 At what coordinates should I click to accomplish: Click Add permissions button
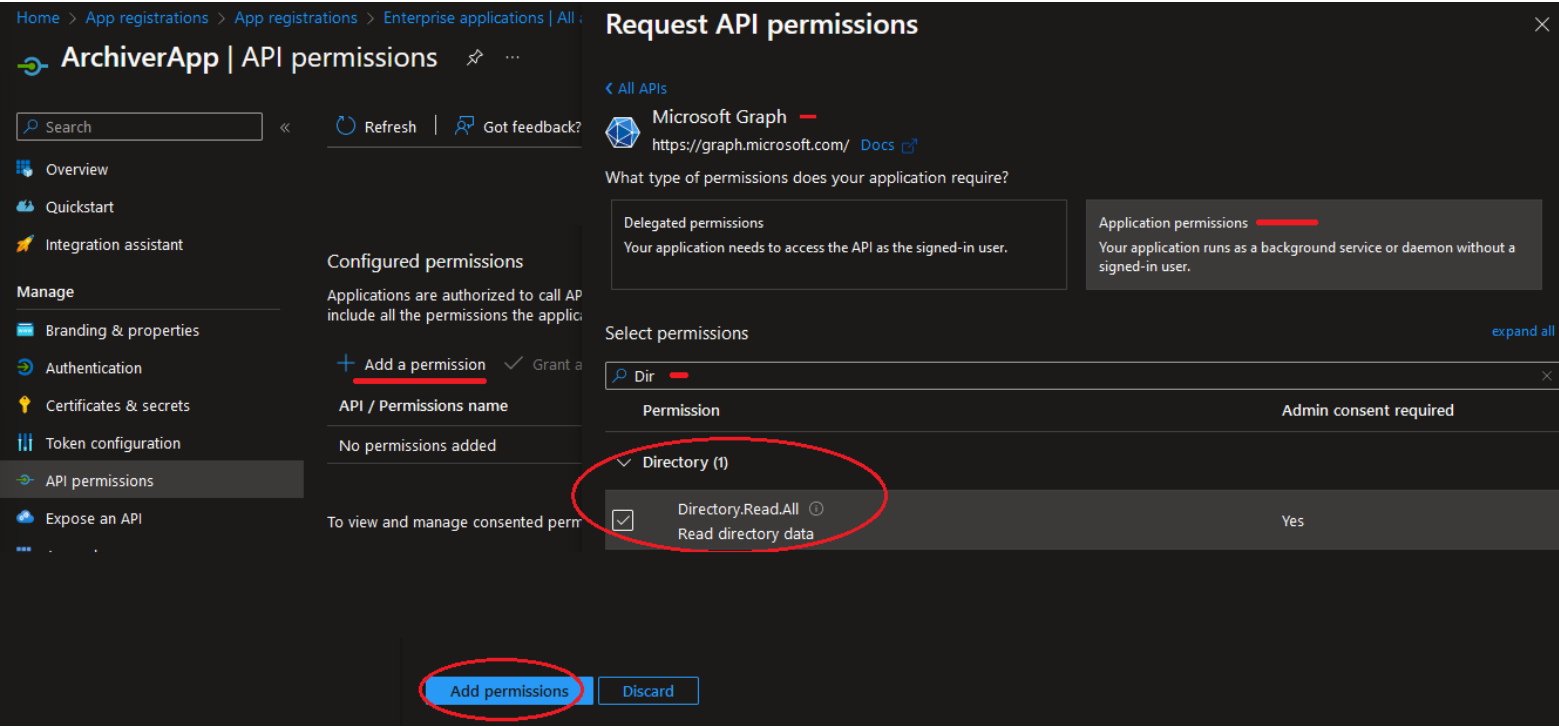pos(509,691)
